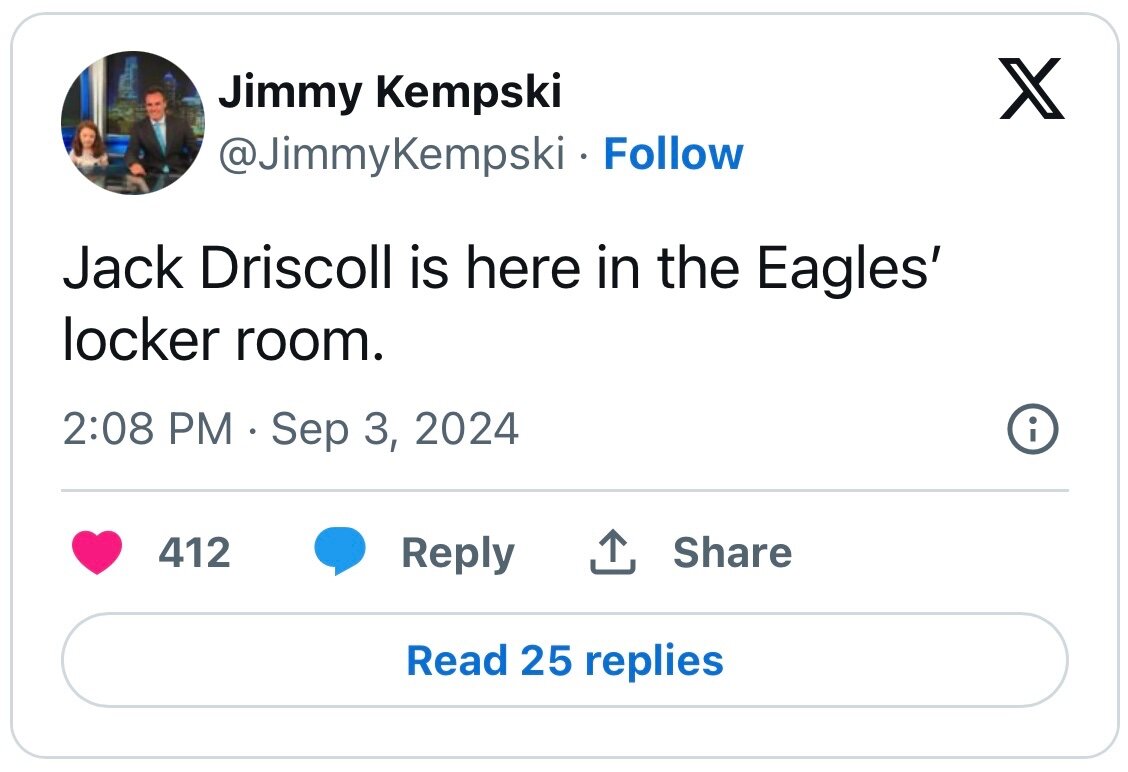This screenshot has width=1128, height=772.
Task: Click the blue reply speech bubble icon
Action: coord(340,552)
